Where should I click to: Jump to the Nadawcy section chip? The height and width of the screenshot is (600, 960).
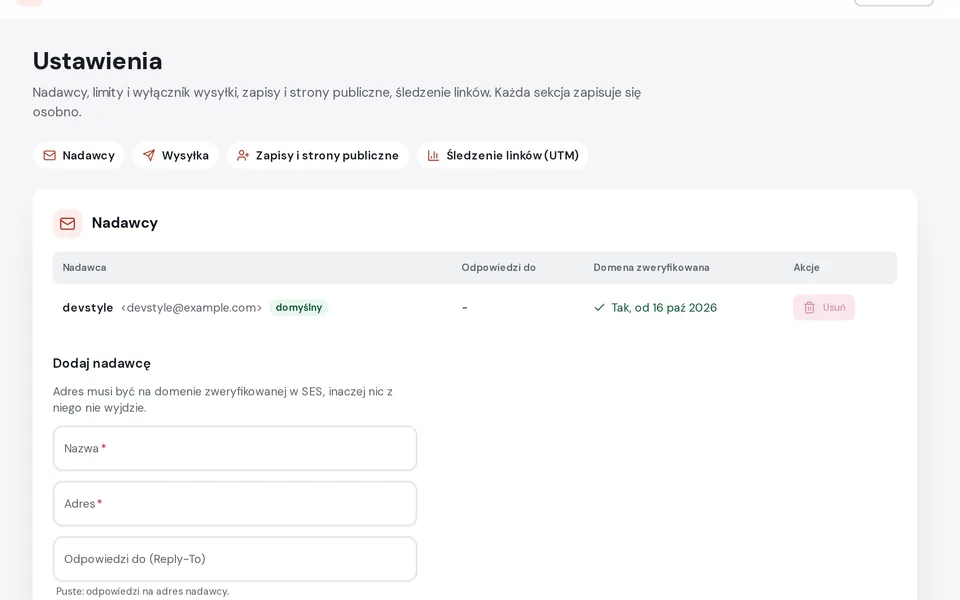pos(79,156)
